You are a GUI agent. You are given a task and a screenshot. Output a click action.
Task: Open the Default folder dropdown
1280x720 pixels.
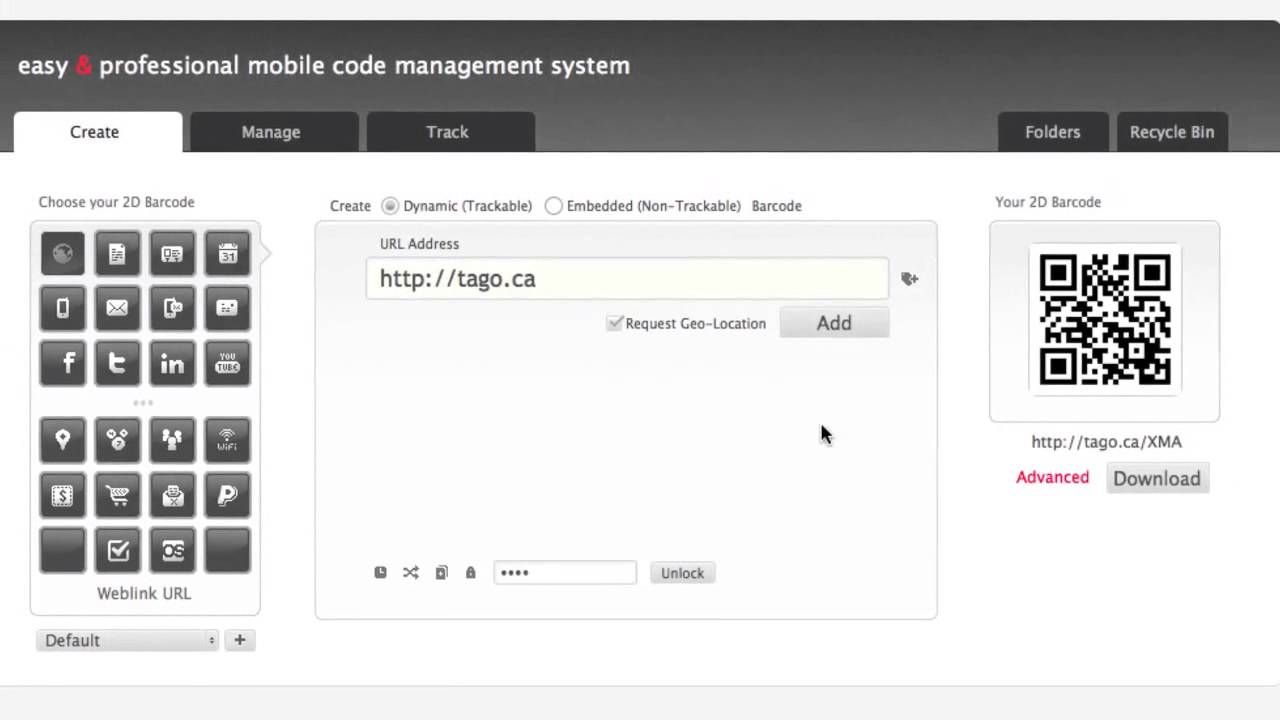(128, 640)
